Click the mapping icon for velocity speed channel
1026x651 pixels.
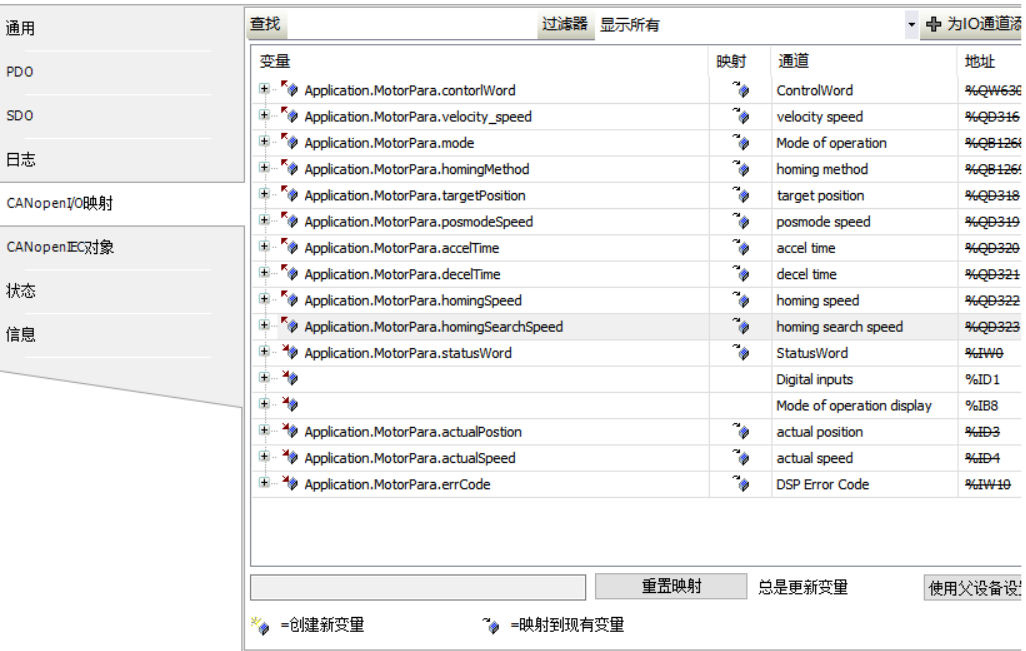pyautogui.click(x=741, y=115)
